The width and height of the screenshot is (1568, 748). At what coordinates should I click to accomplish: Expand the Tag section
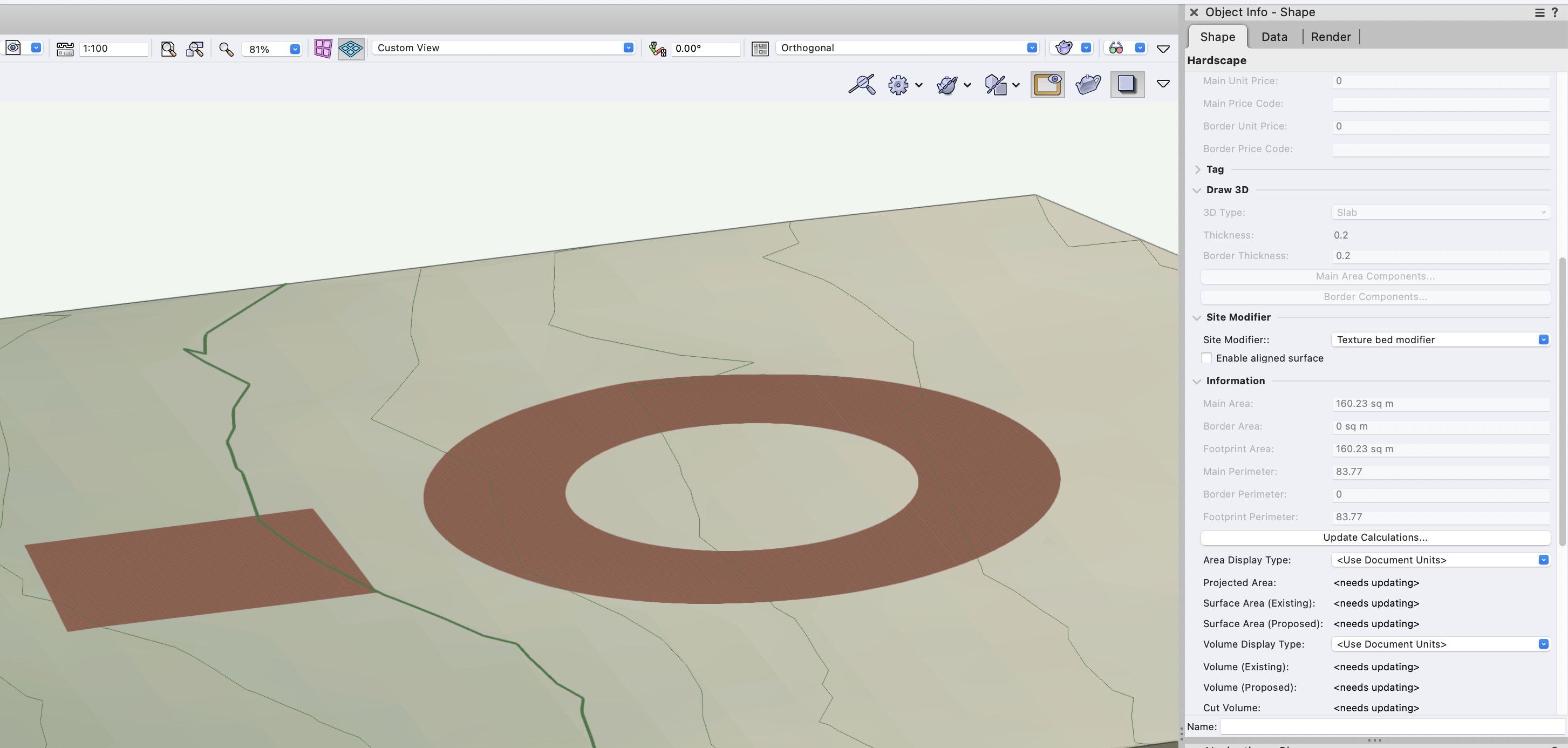click(1197, 170)
